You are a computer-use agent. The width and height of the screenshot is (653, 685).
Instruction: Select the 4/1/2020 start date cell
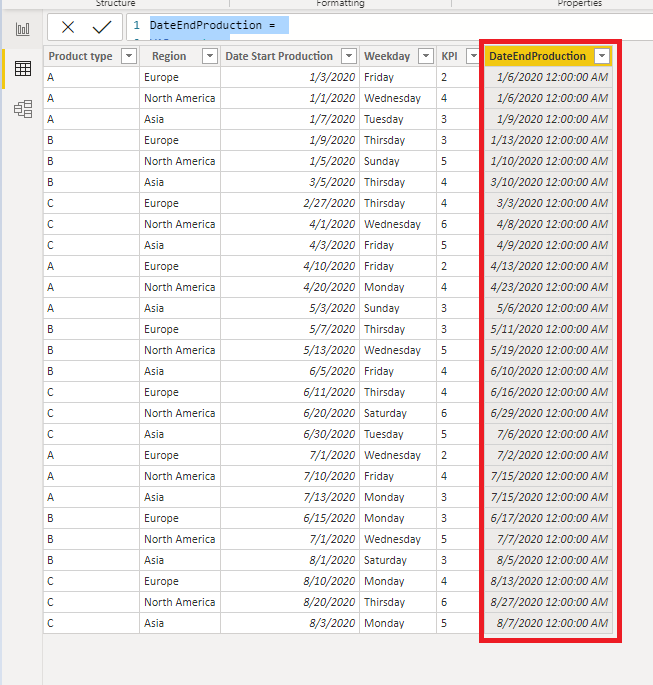click(x=290, y=224)
